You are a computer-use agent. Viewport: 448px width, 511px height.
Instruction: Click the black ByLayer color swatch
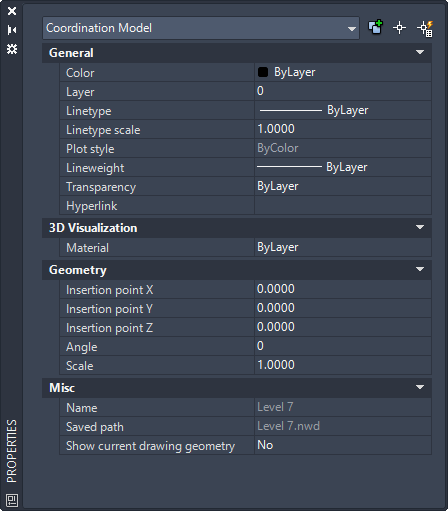263,72
